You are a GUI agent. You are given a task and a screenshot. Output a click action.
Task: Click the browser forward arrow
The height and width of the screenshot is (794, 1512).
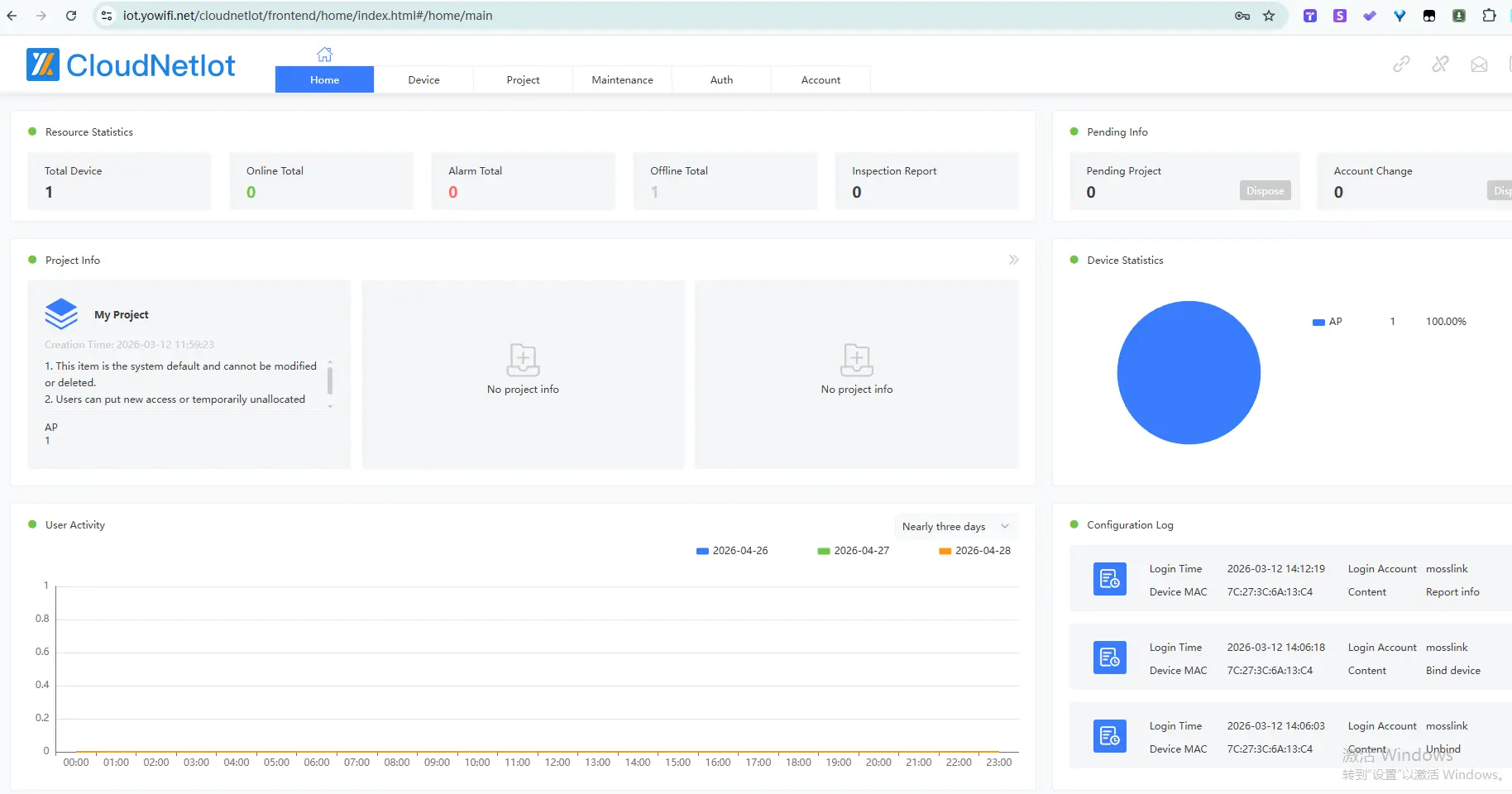(x=41, y=16)
